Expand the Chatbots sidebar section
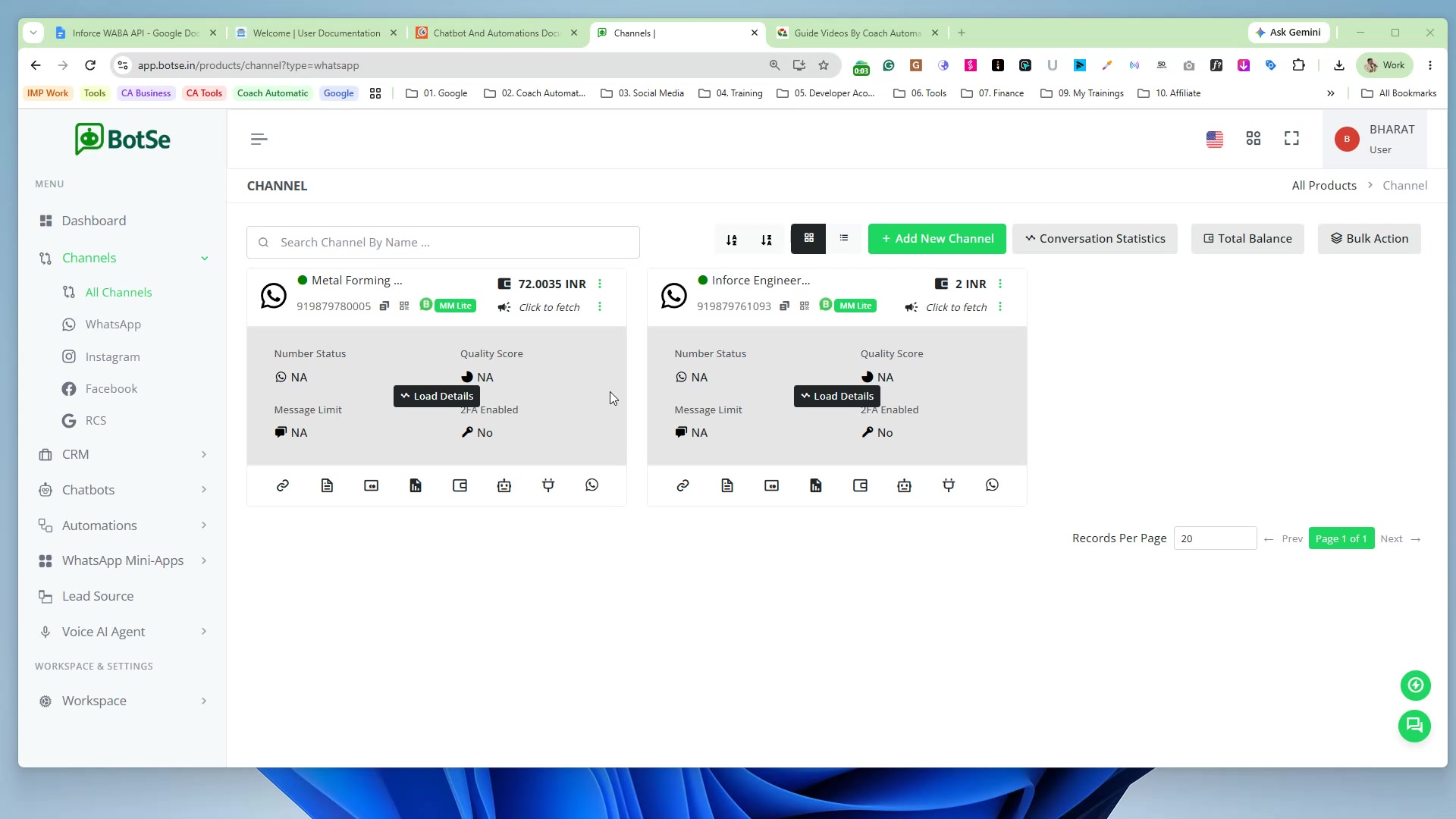 click(x=122, y=490)
